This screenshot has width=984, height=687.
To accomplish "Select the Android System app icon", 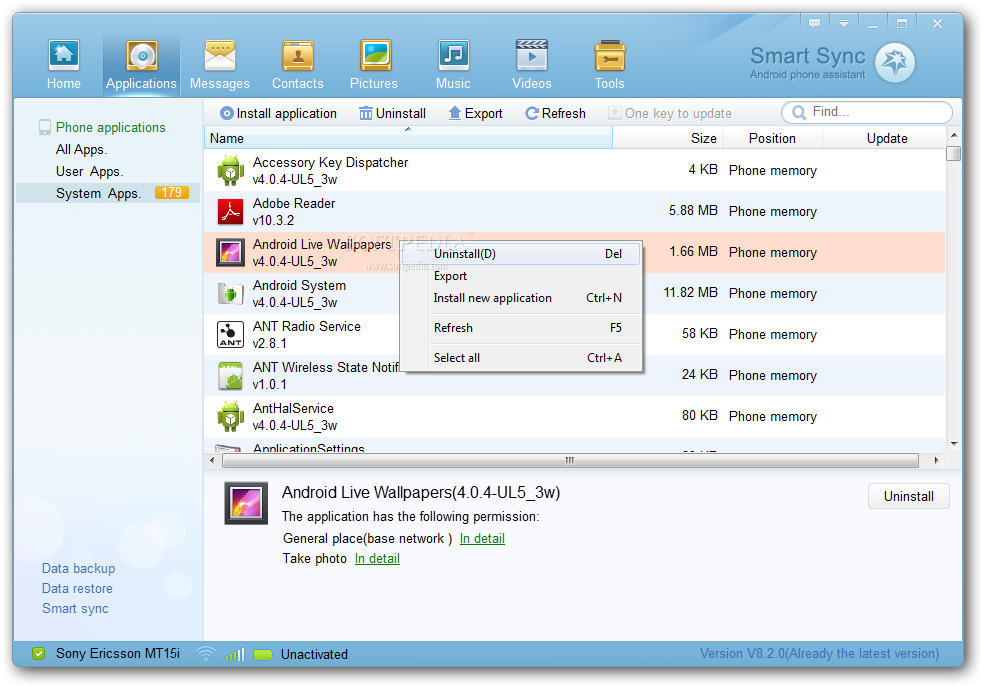I will click(230, 293).
